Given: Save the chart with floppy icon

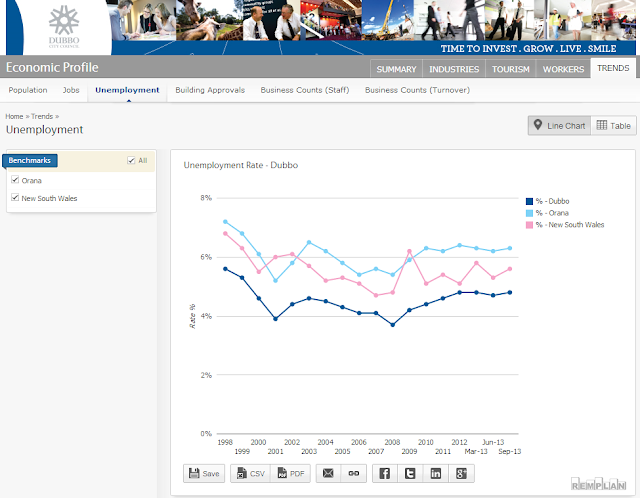Looking at the screenshot, I should coord(204,474).
